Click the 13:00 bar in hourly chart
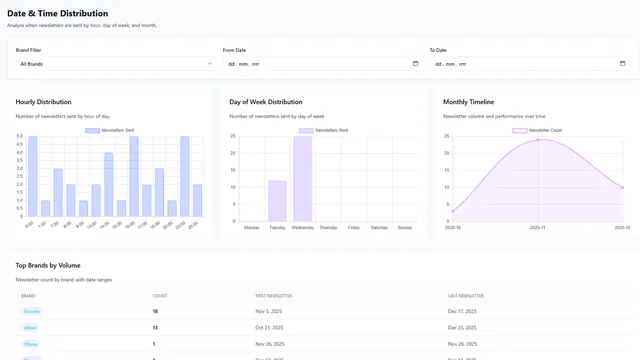 pyautogui.click(x=96, y=200)
